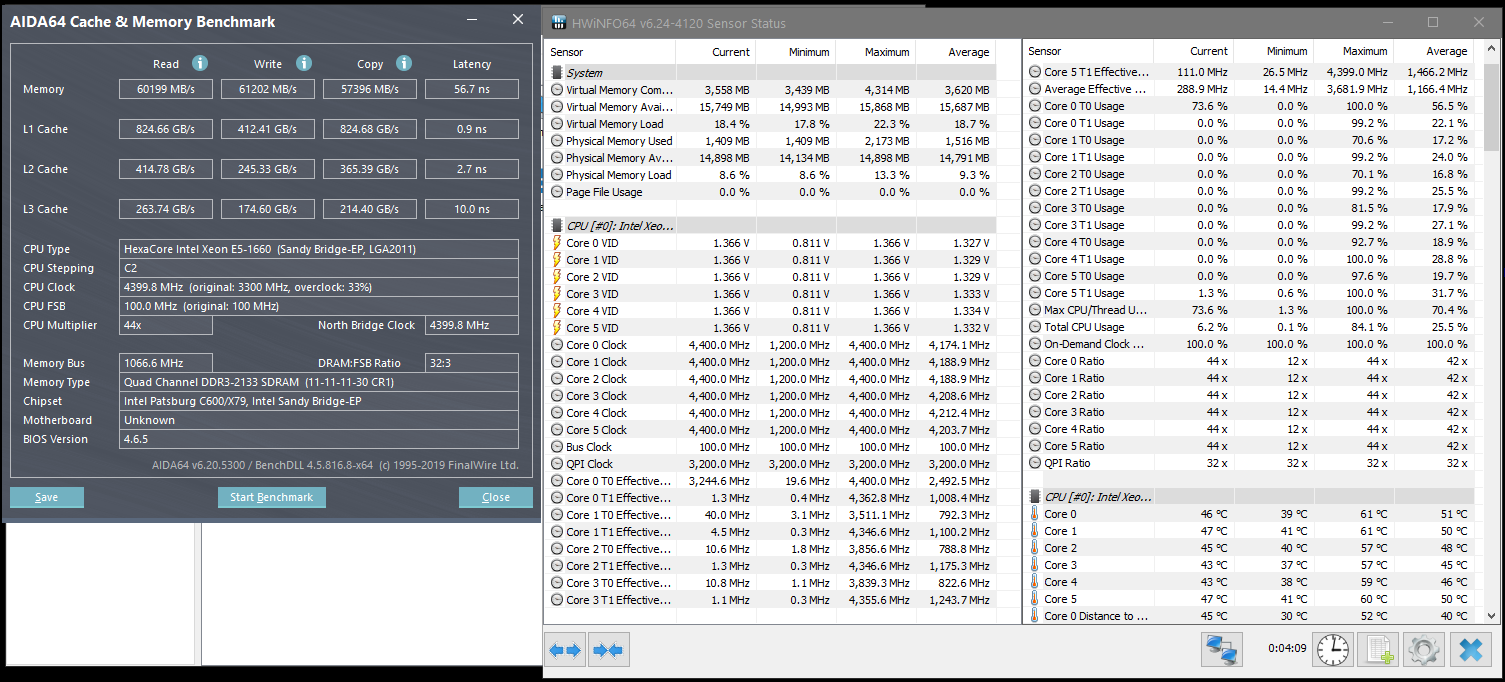The width and height of the screenshot is (1505, 682).
Task: Select the Core 0 Distance to TjMAX row
Action: coord(1249,616)
